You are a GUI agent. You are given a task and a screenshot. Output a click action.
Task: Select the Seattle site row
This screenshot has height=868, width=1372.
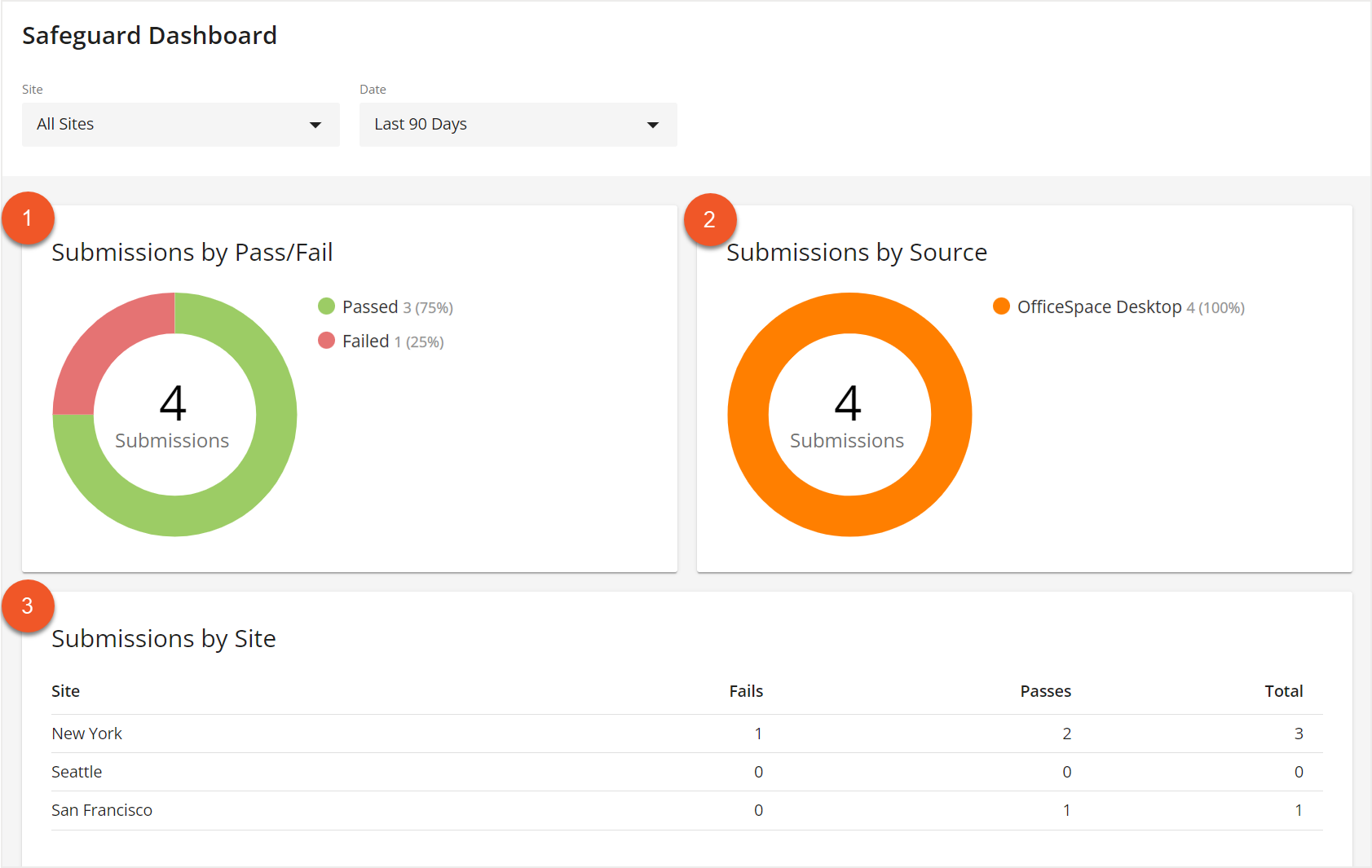tap(687, 772)
